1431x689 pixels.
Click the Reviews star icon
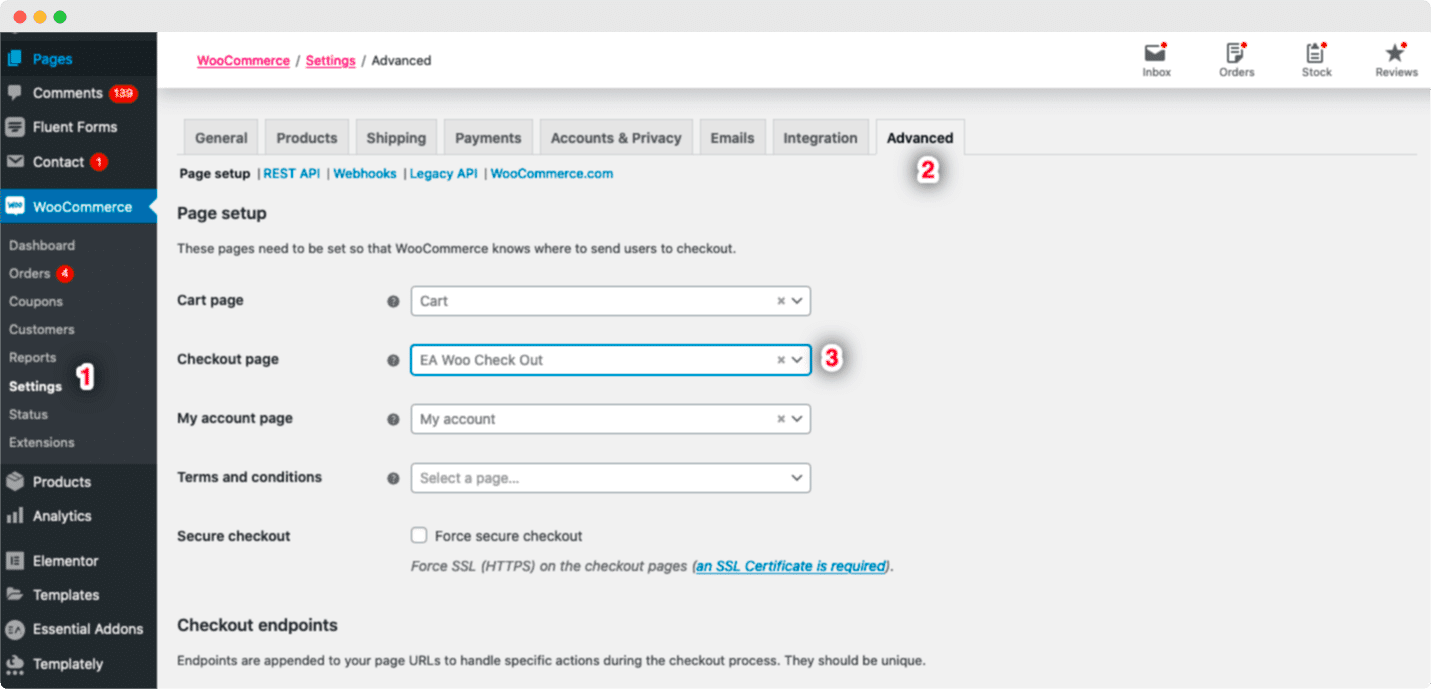point(1396,58)
